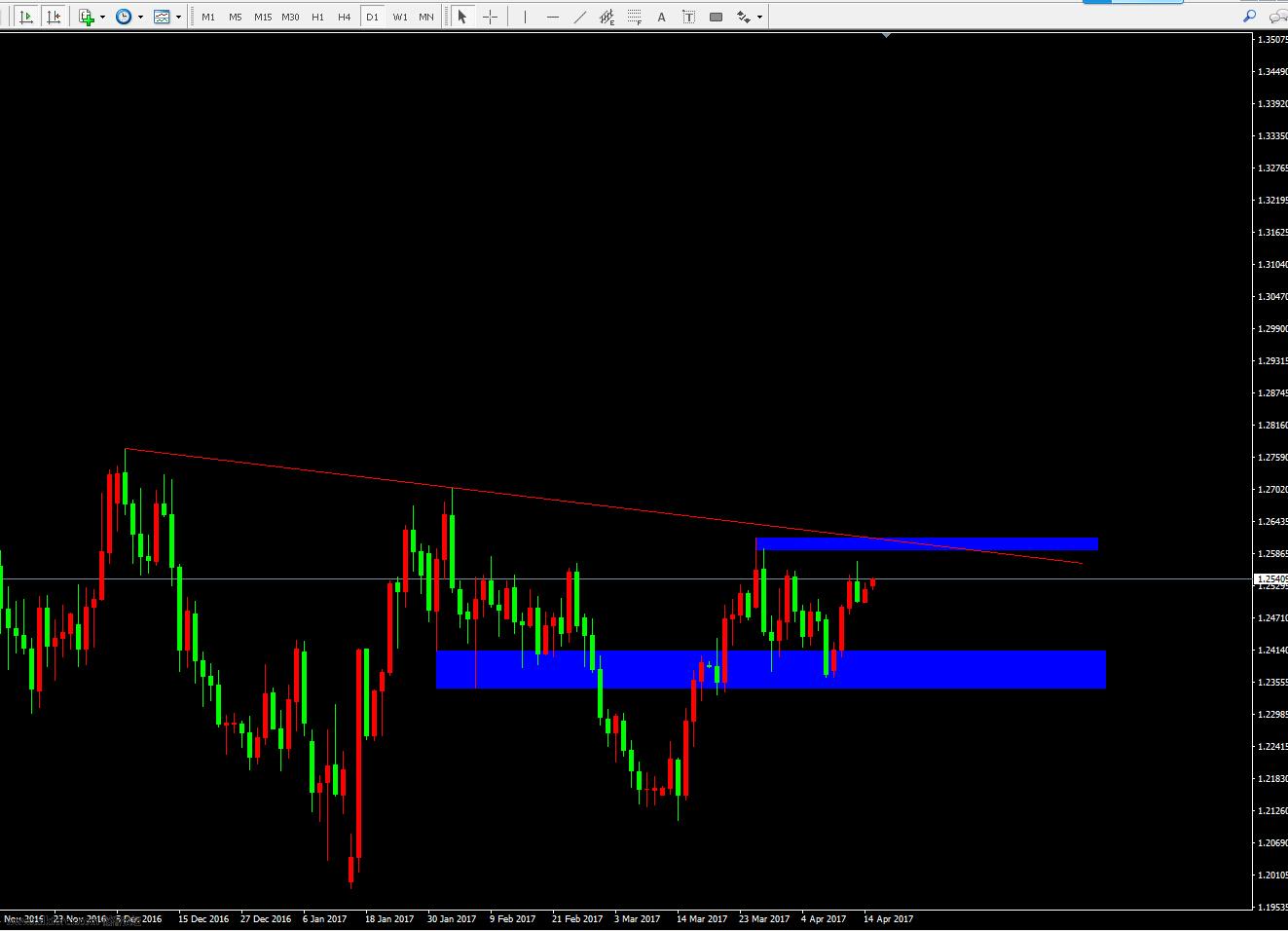Switch to M15 timeframe
Screen dimensions: 1288x931
tap(263, 17)
